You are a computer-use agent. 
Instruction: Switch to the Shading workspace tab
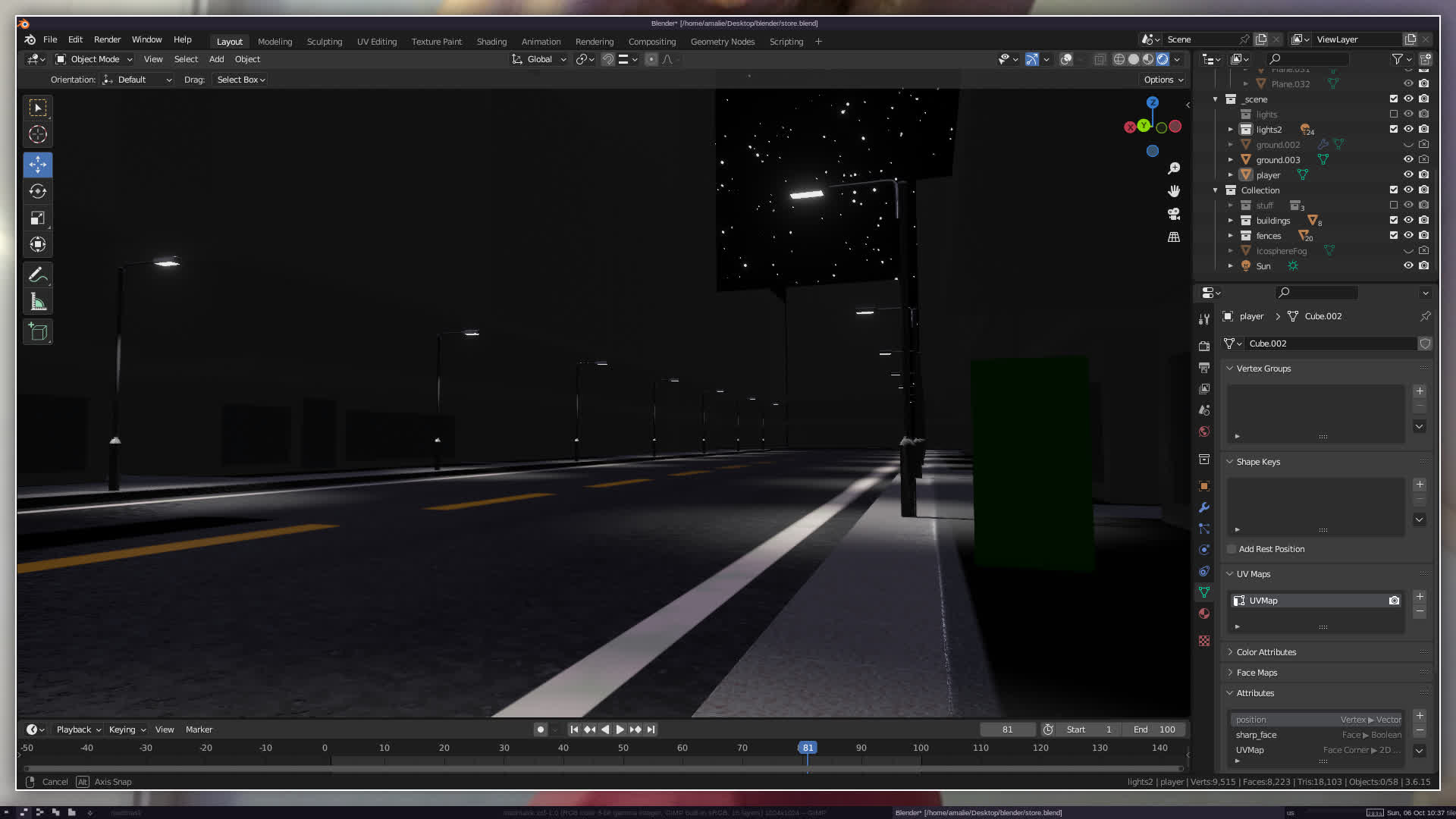point(491,42)
